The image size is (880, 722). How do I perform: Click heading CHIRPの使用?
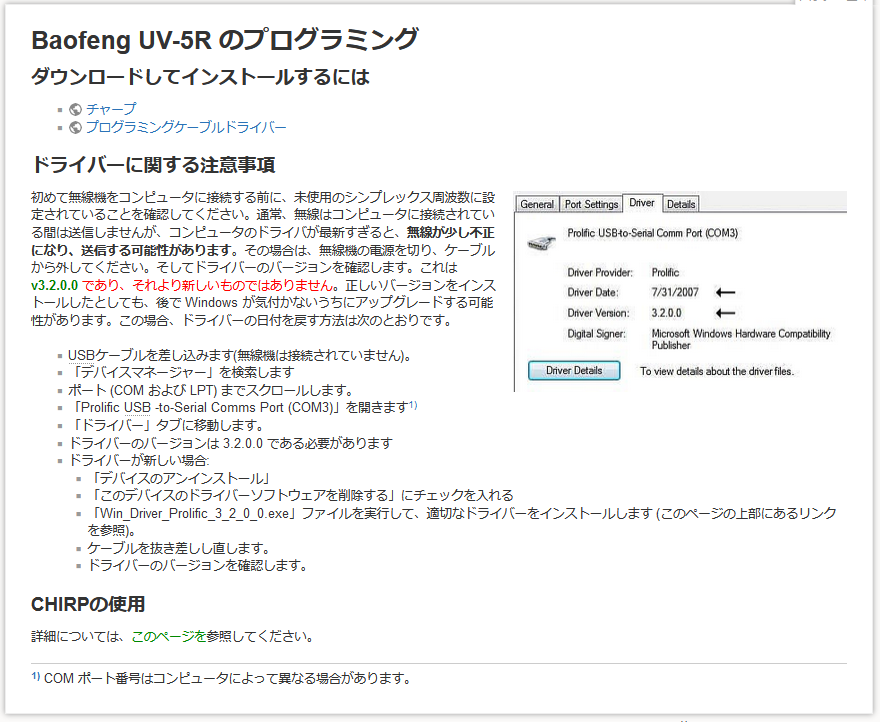click(88, 604)
